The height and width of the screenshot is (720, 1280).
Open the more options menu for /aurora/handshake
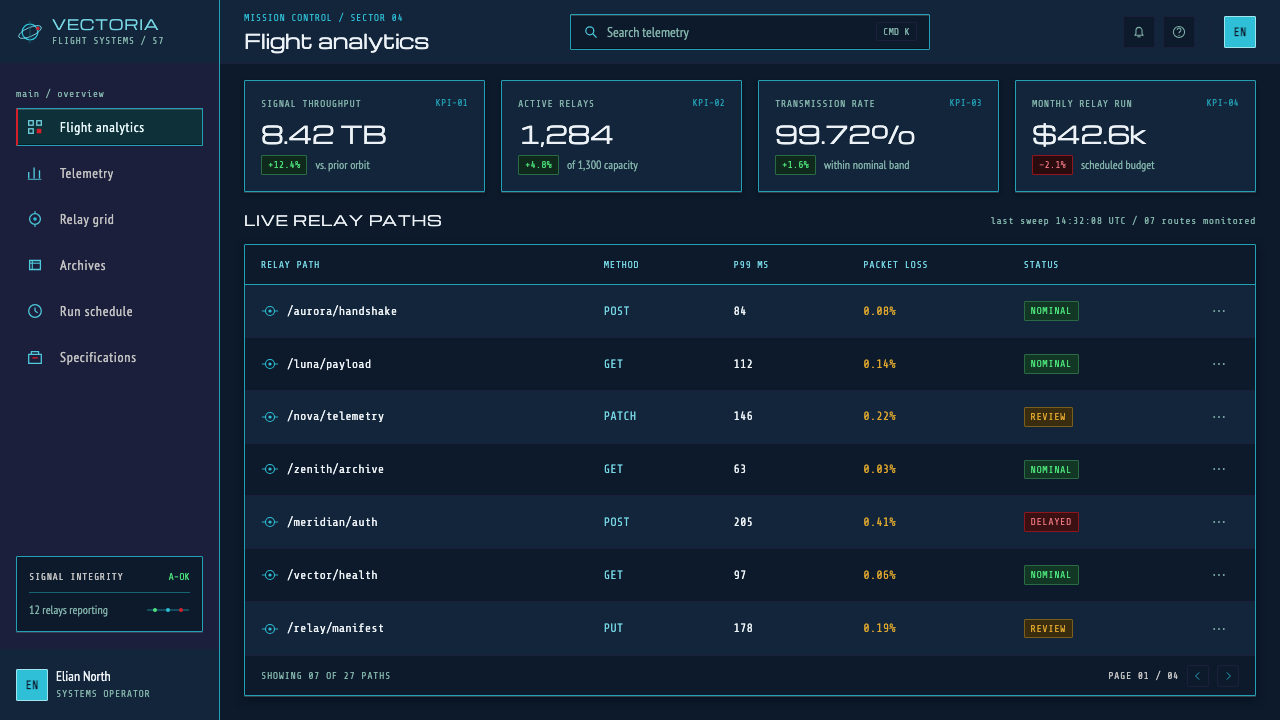pyautogui.click(x=1219, y=311)
